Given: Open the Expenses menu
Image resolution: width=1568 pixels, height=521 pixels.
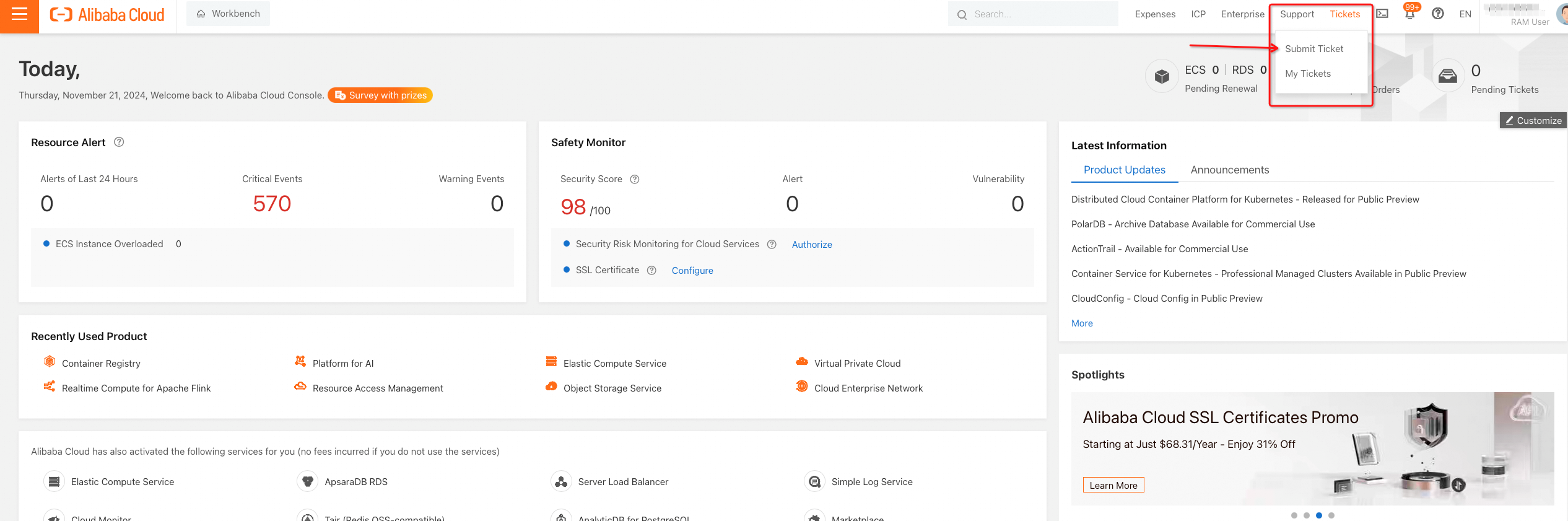Looking at the screenshot, I should click(1155, 14).
